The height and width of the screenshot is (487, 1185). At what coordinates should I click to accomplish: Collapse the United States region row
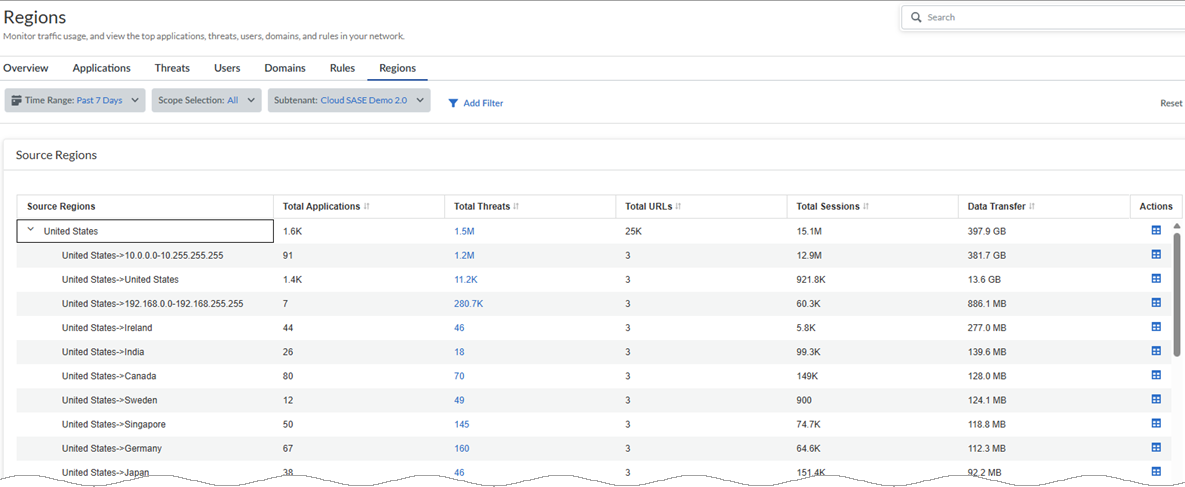(x=31, y=230)
